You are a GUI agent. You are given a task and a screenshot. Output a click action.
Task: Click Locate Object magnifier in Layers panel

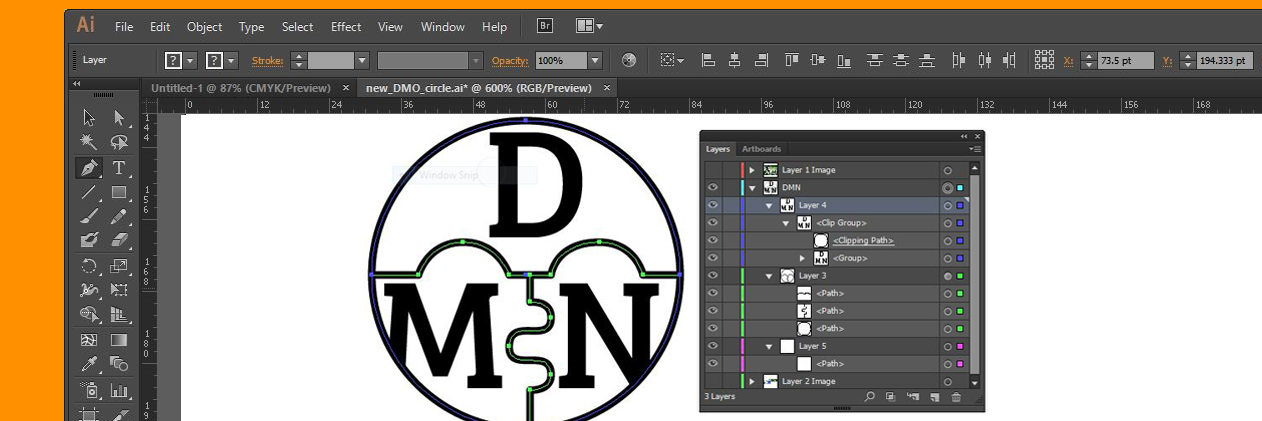pyautogui.click(x=870, y=397)
